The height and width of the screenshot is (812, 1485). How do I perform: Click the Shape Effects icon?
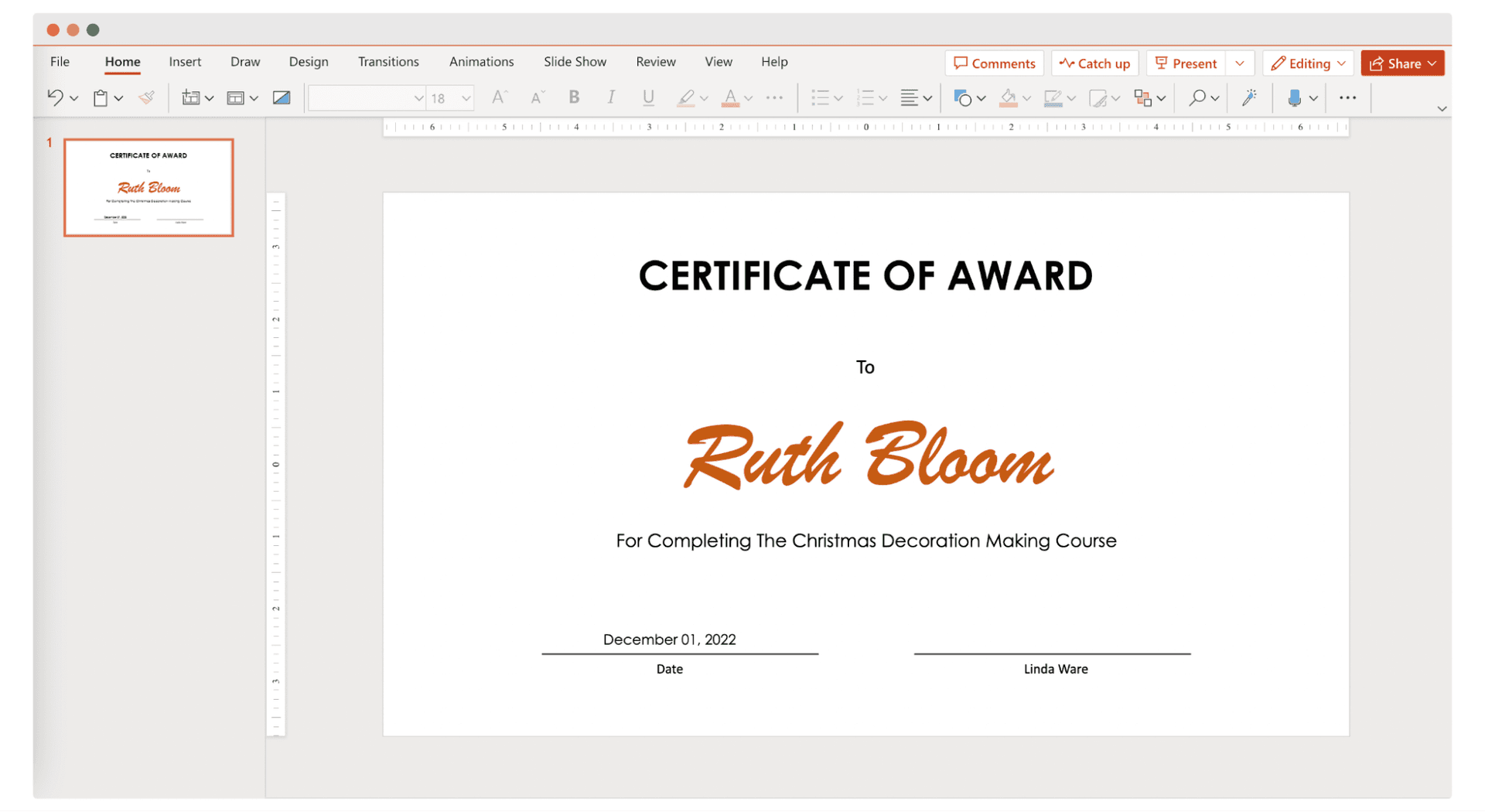click(x=1098, y=98)
